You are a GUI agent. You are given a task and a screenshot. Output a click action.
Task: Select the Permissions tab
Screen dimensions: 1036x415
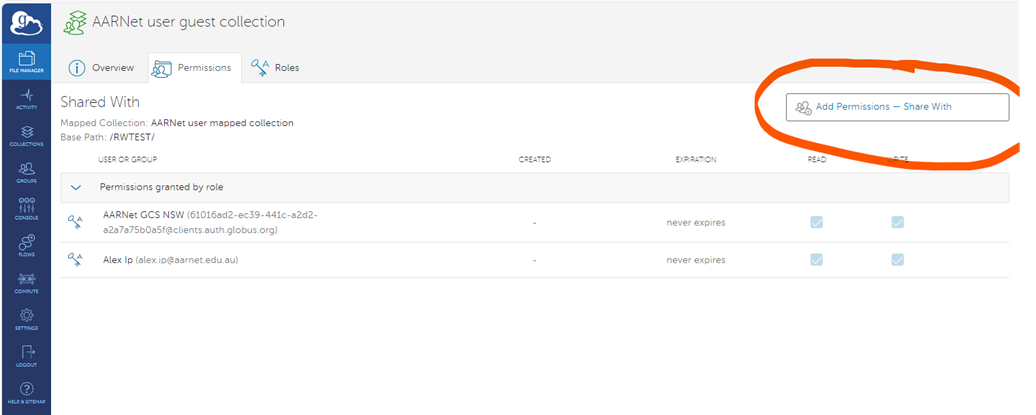pyautogui.click(x=194, y=67)
